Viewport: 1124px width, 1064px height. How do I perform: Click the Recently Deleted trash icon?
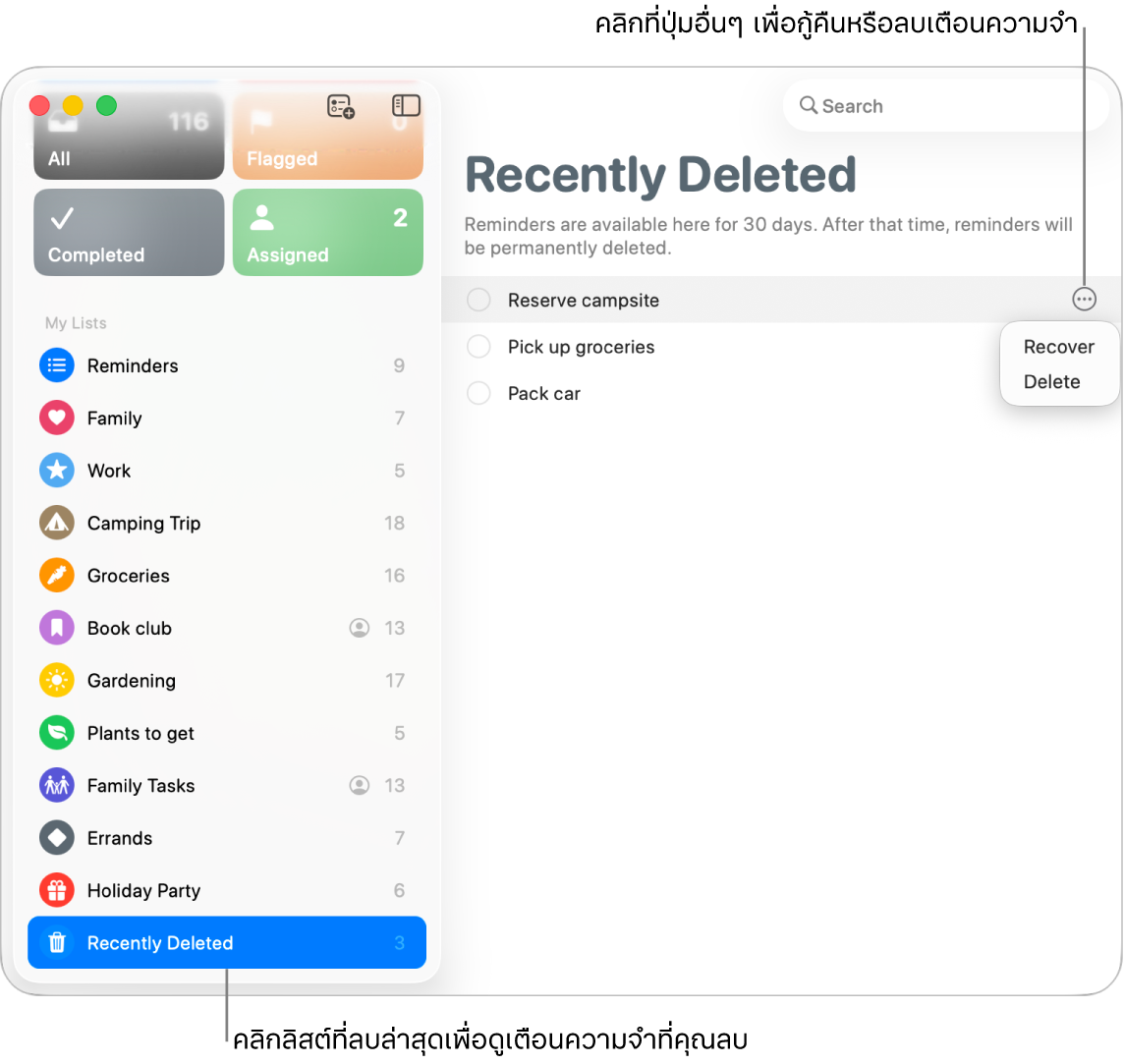[57, 943]
